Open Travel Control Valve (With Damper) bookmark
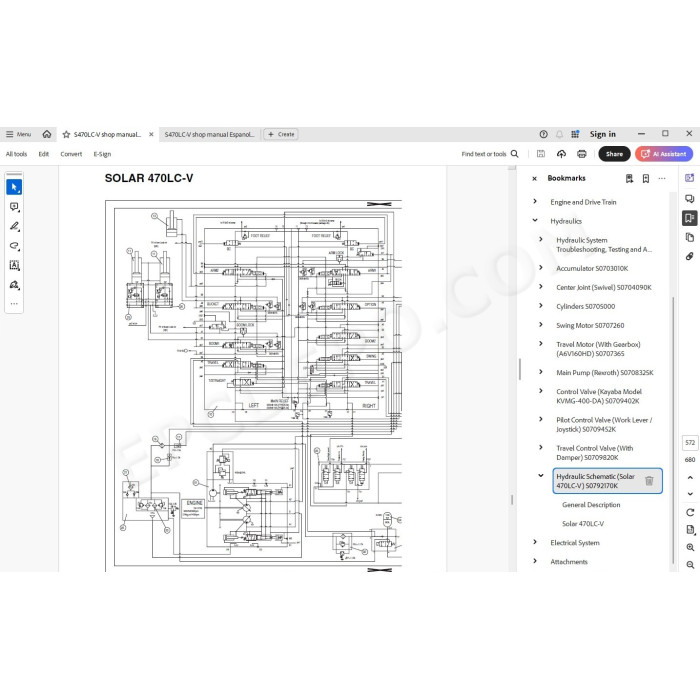Image resolution: width=700 pixels, height=700 pixels. coord(594,453)
